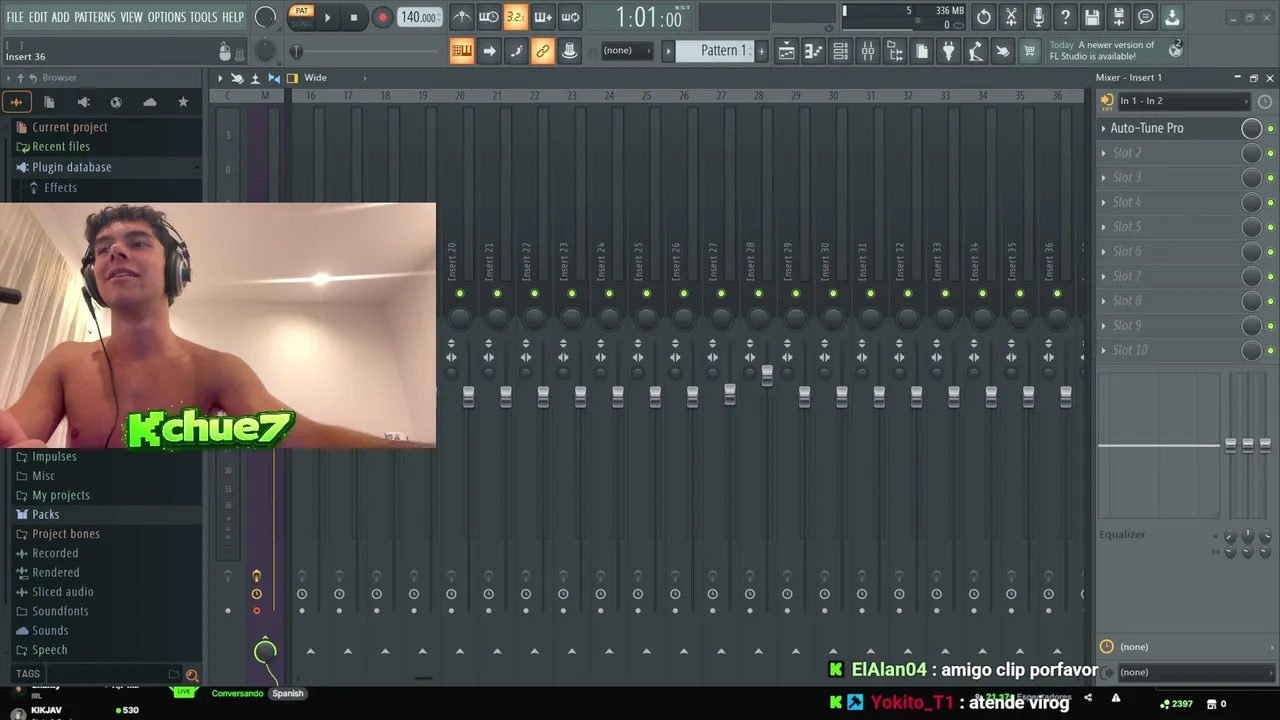The width and height of the screenshot is (1280, 720).
Task: Open the mixer view icon
Action: coord(868,51)
